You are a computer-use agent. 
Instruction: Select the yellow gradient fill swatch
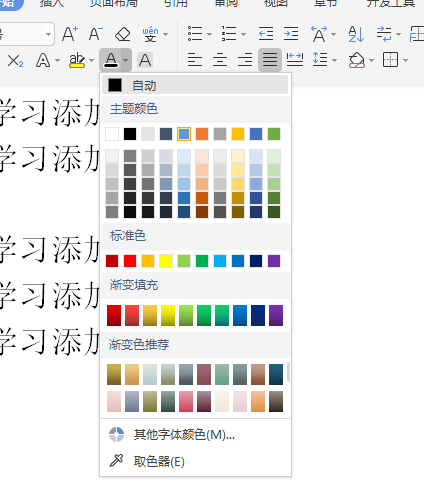click(x=168, y=315)
